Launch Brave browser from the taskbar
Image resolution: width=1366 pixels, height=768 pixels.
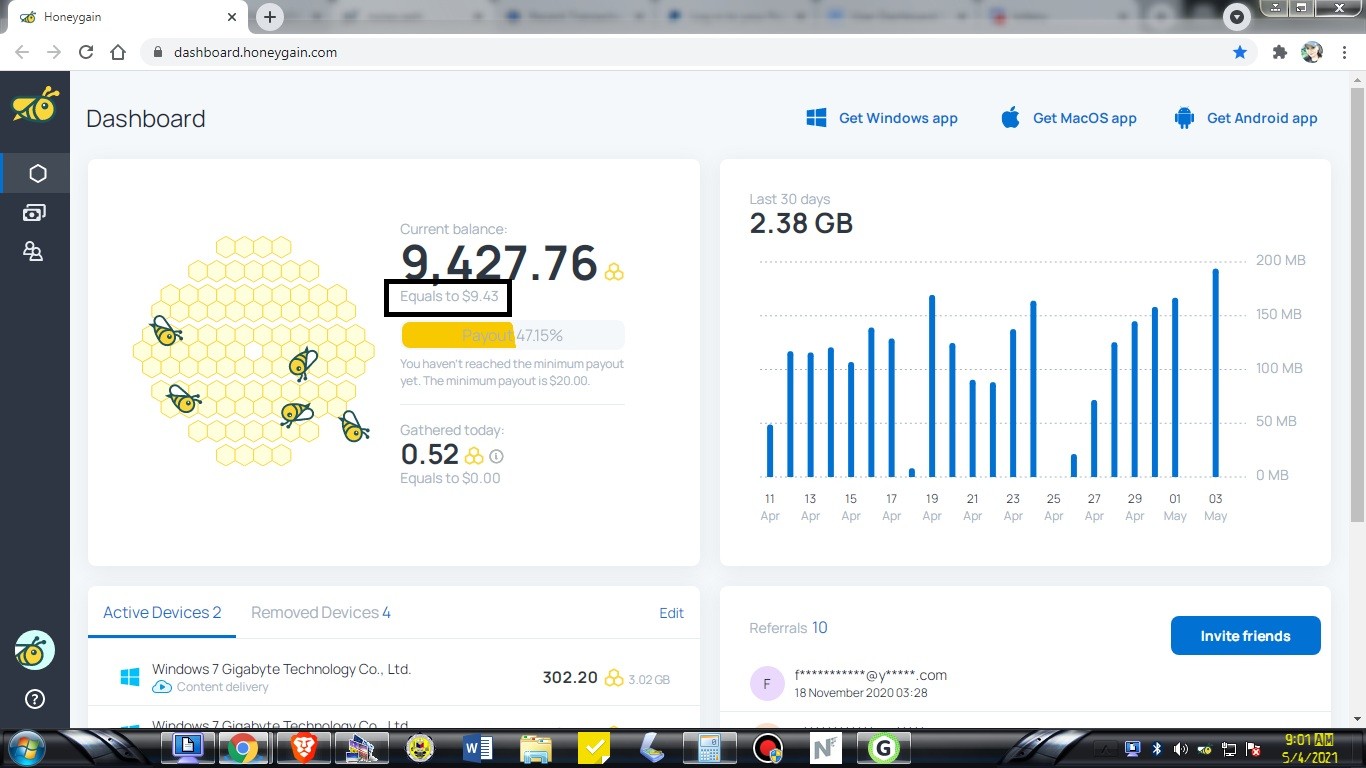coord(303,748)
